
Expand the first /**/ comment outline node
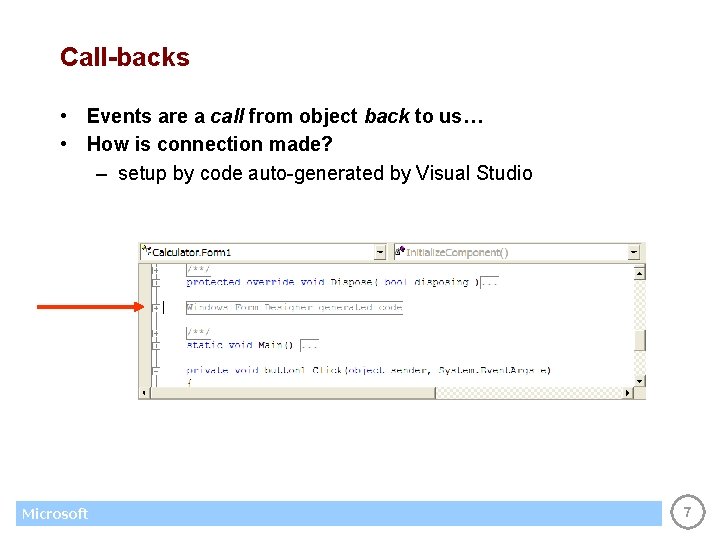pos(156,270)
